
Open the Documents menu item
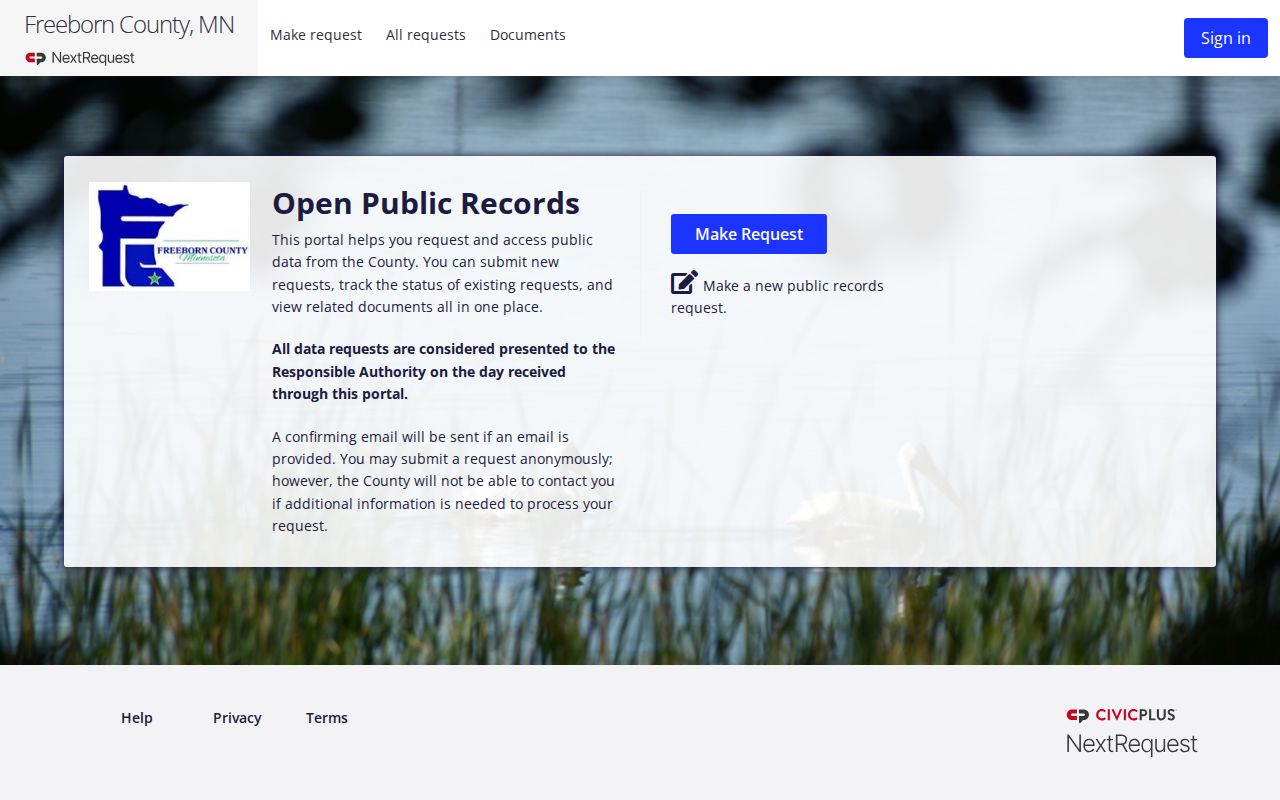(528, 35)
